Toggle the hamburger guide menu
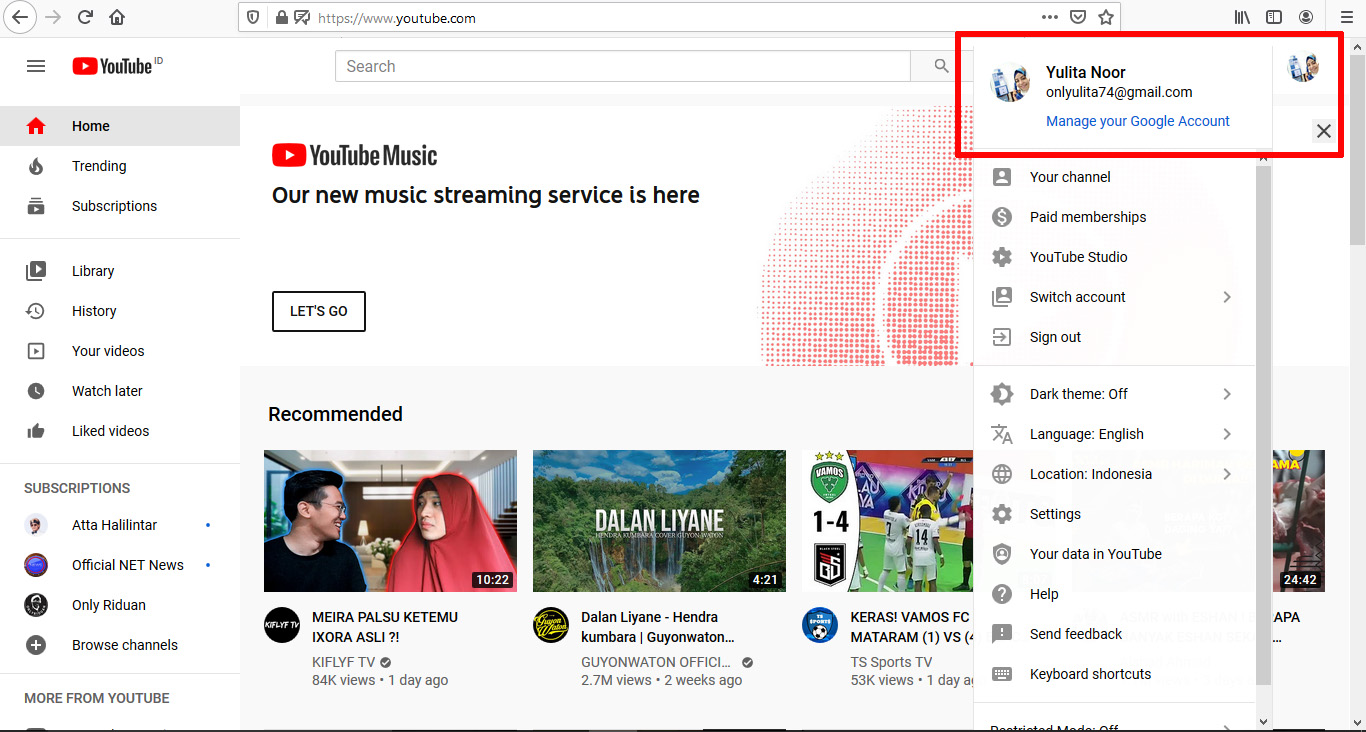Viewport: 1366px width, 732px height. [x=36, y=66]
